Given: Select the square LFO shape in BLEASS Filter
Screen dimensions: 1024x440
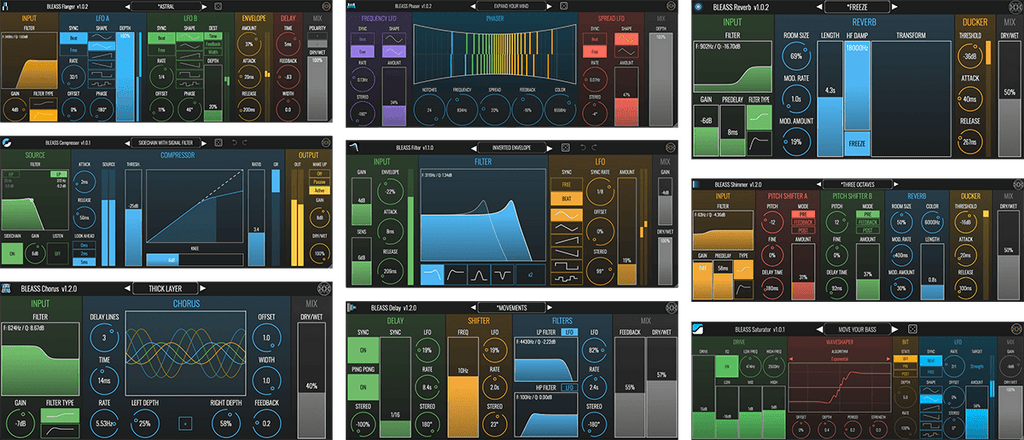Looking at the screenshot, I should 566,266.
